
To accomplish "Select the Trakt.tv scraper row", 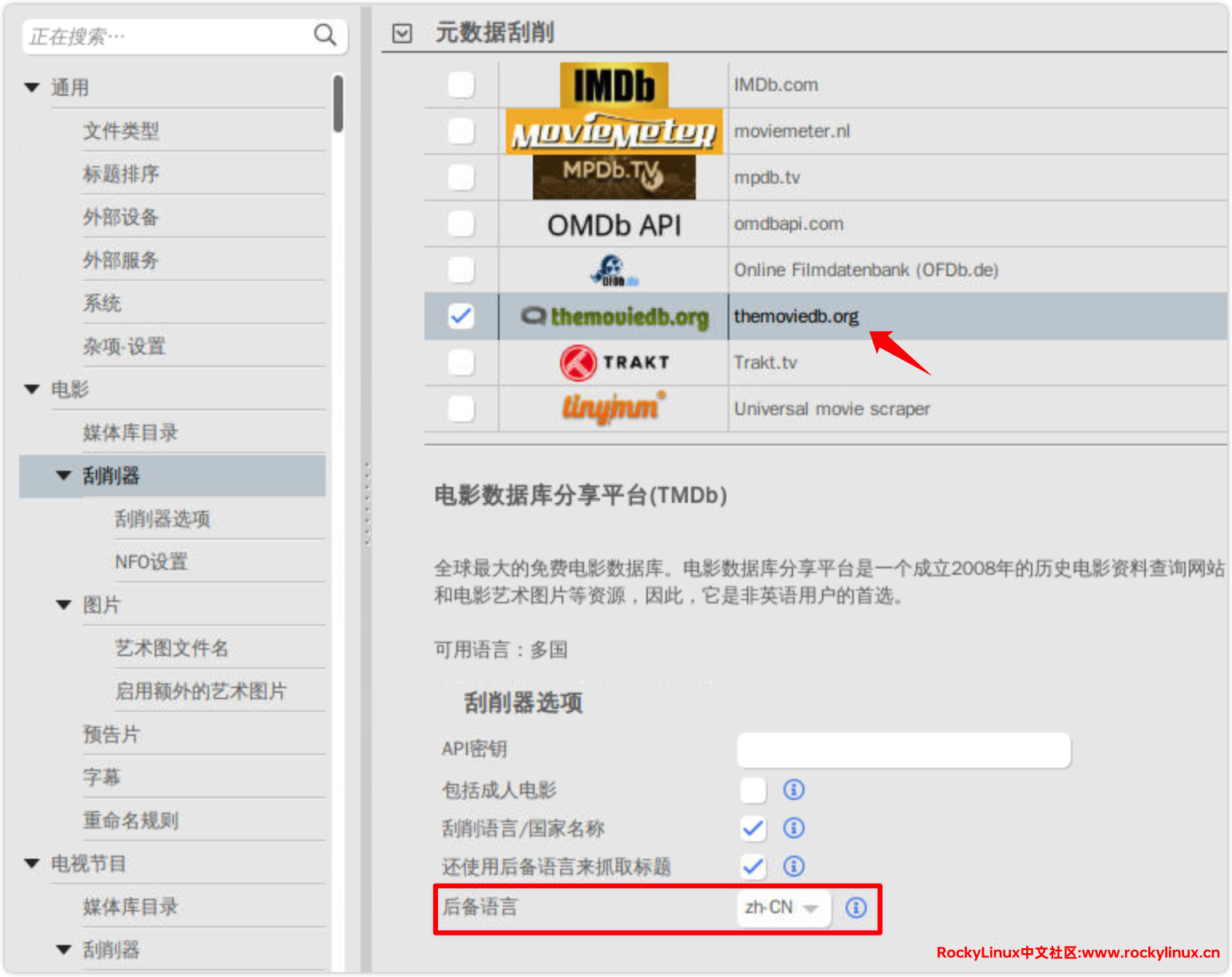I will [x=765, y=362].
